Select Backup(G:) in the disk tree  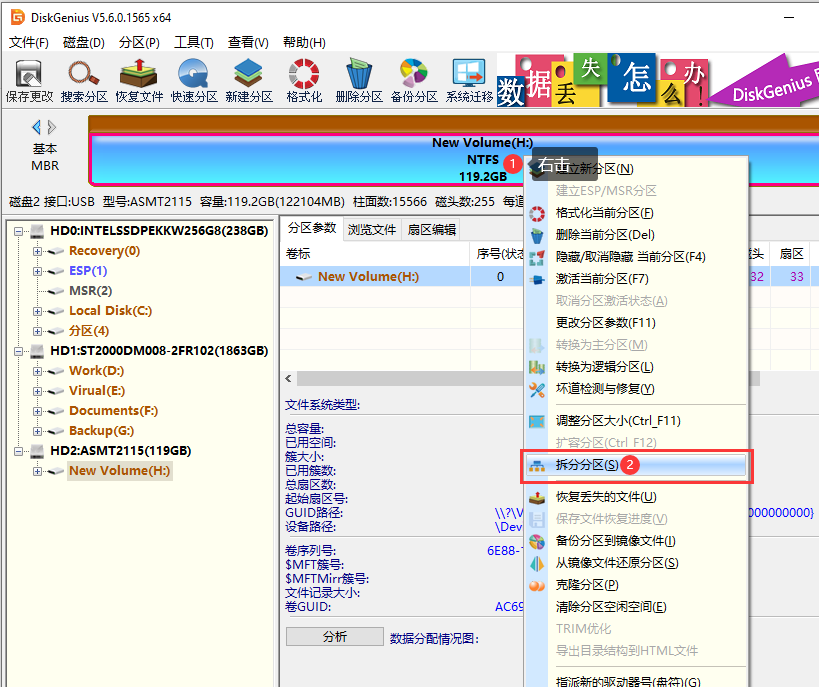tap(101, 431)
